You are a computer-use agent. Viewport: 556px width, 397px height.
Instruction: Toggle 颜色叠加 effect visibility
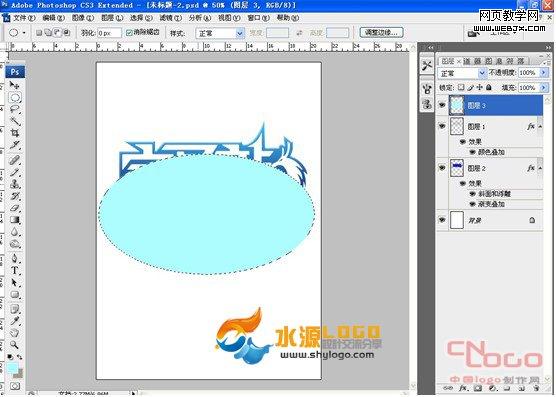tap(472, 152)
